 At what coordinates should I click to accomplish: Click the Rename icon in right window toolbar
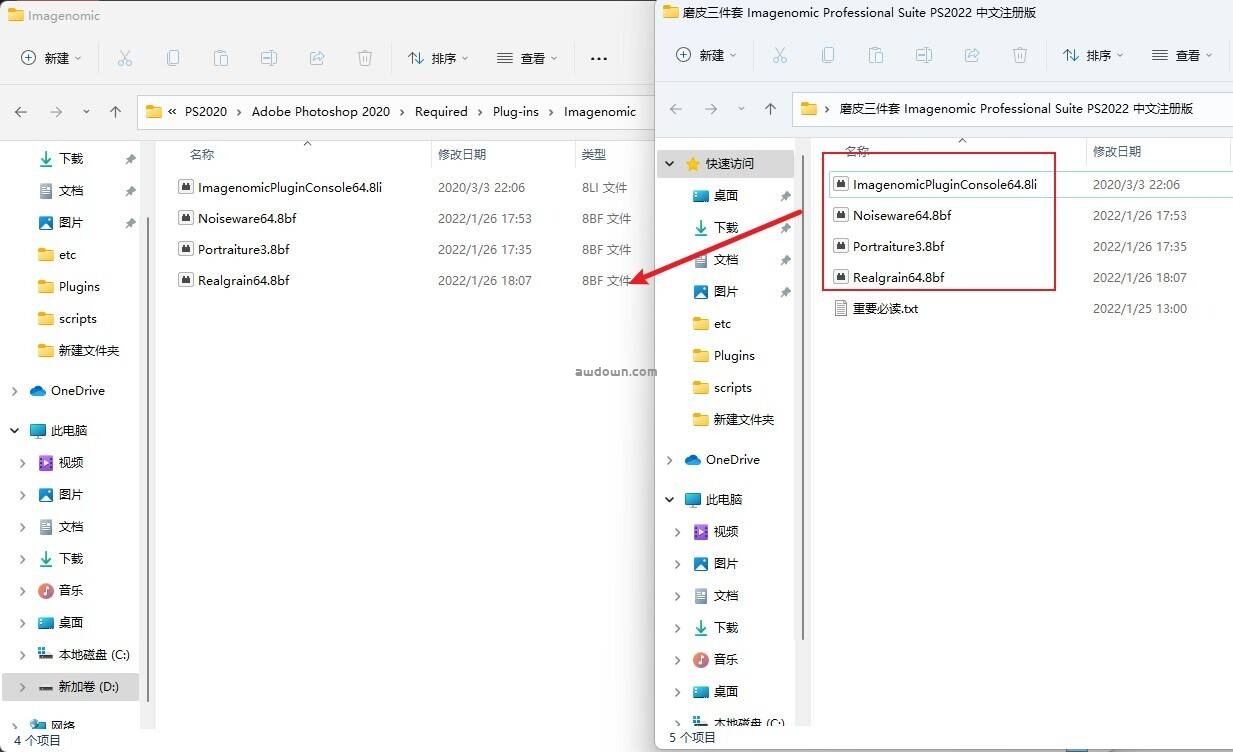[924, 55]
